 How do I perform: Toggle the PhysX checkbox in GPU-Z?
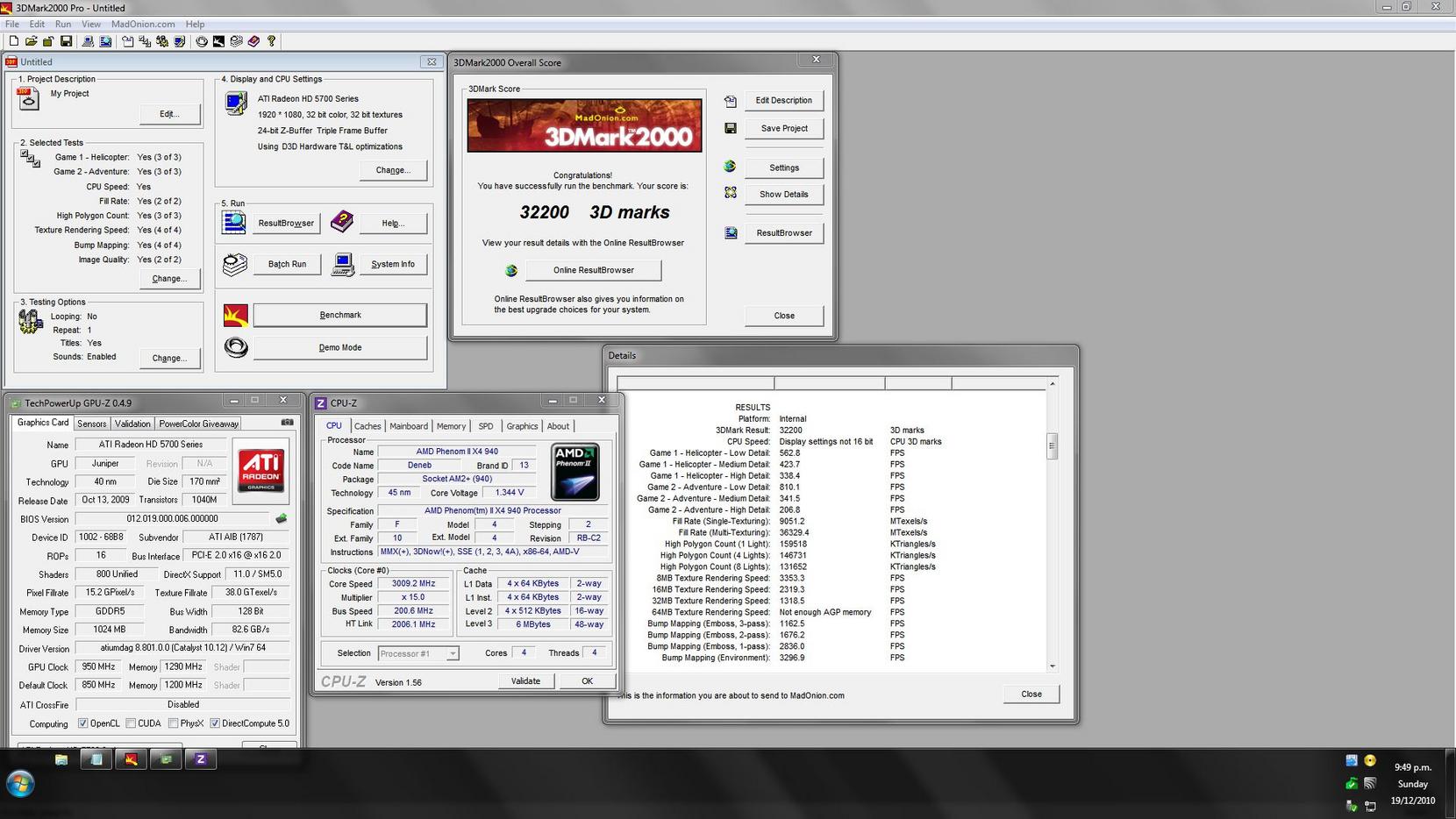(x=174, y=723)
